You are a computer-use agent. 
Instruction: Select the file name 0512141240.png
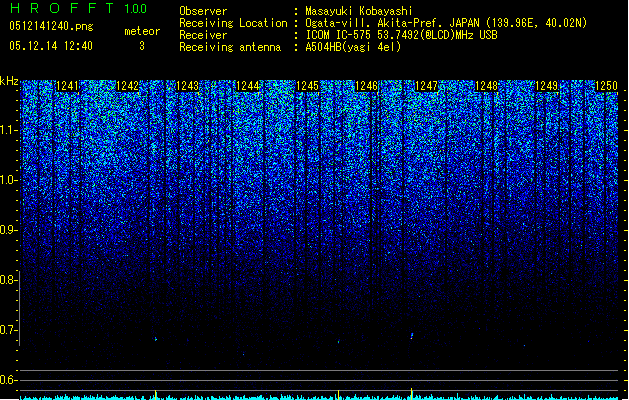tap(51, 26)
